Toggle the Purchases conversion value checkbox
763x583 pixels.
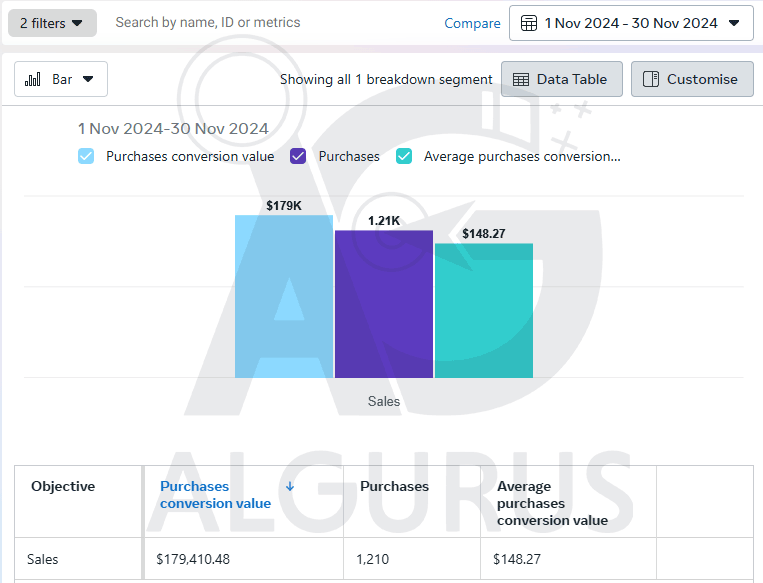click(x=86, y=156)
